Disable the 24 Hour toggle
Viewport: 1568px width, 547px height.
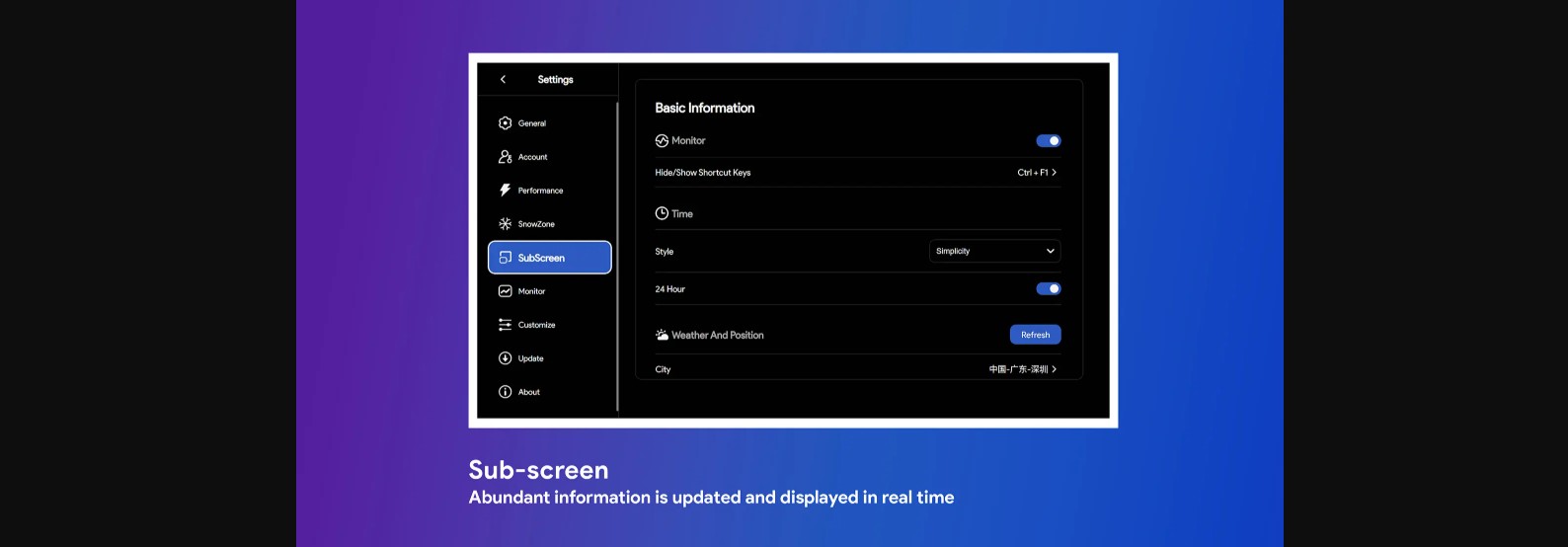1048,289
